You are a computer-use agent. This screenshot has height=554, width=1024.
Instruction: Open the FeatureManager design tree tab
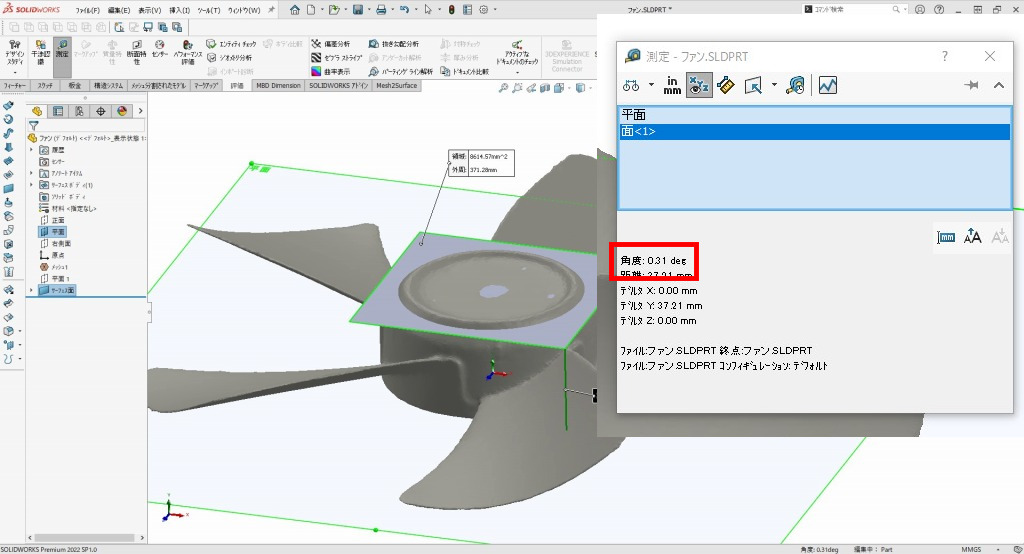tap(37, 111)
